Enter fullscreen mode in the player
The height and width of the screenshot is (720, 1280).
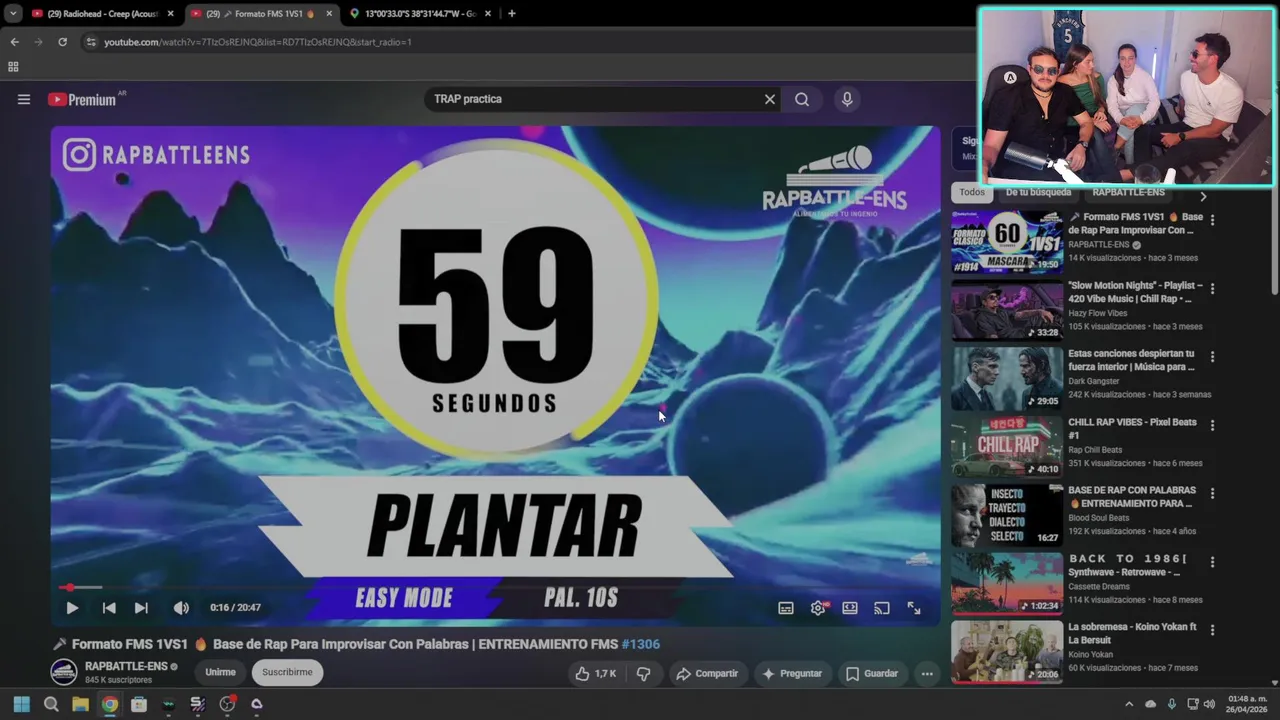tap(913, 608)
